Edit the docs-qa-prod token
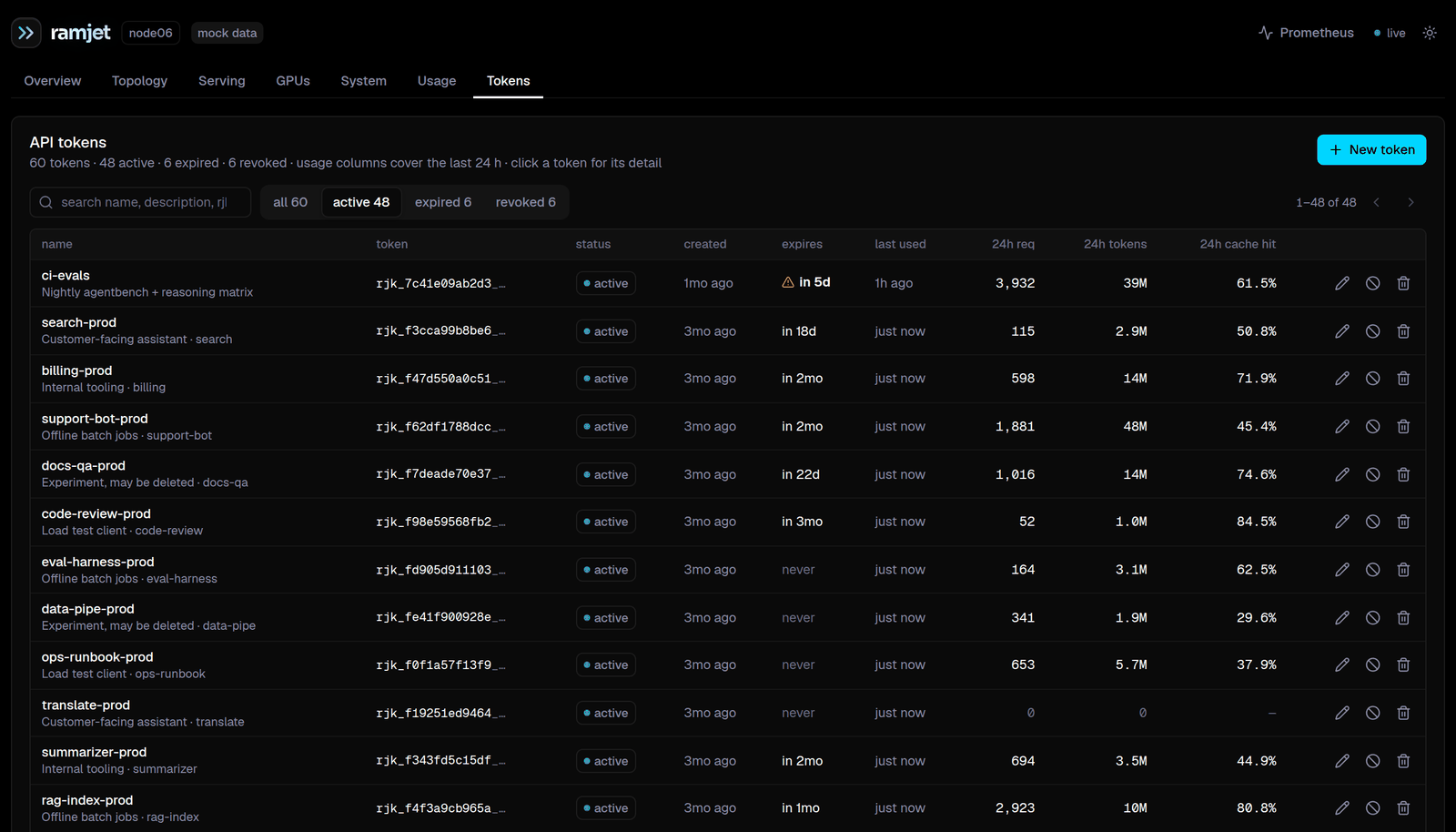The height and width of the screenshot is (832, 1456). pyautogui.click(x=1342, y=474)
